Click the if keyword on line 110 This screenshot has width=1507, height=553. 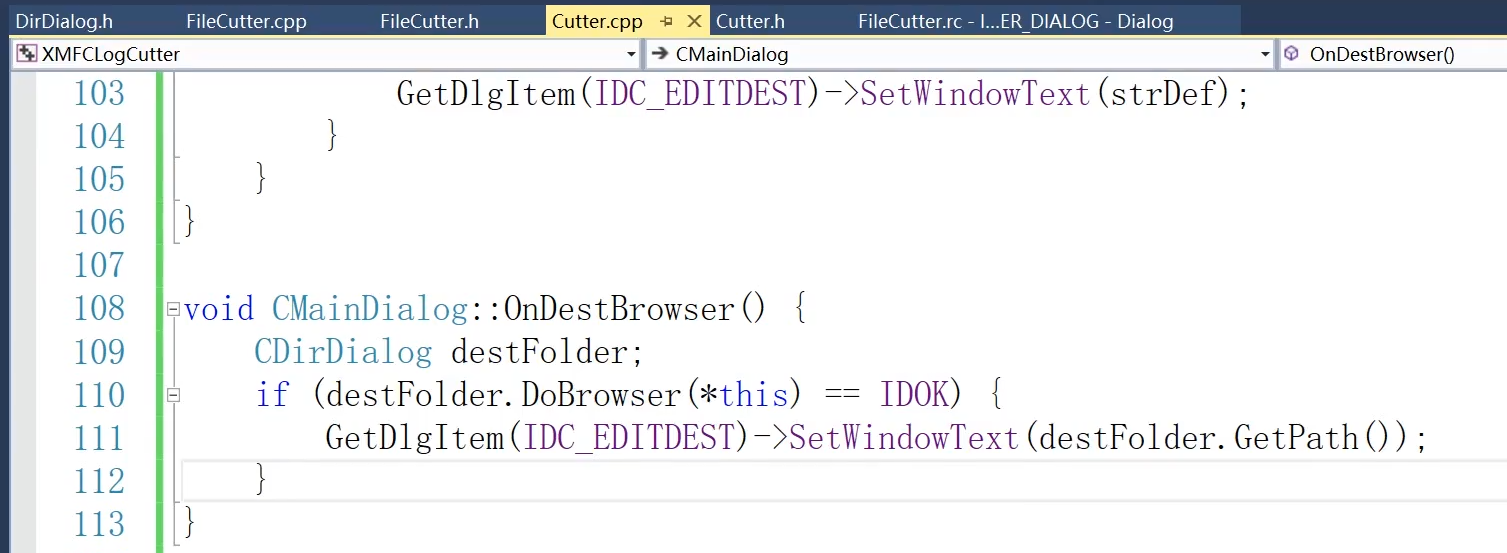(x=272, y=395)
